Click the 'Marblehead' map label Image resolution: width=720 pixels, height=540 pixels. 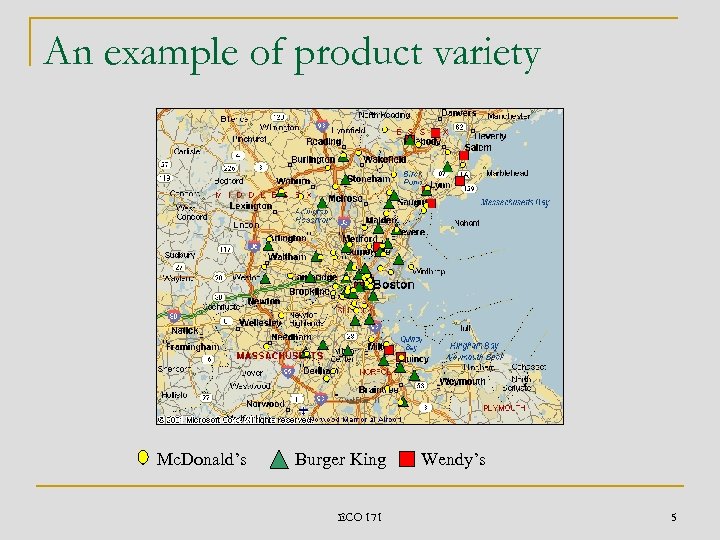507,173
